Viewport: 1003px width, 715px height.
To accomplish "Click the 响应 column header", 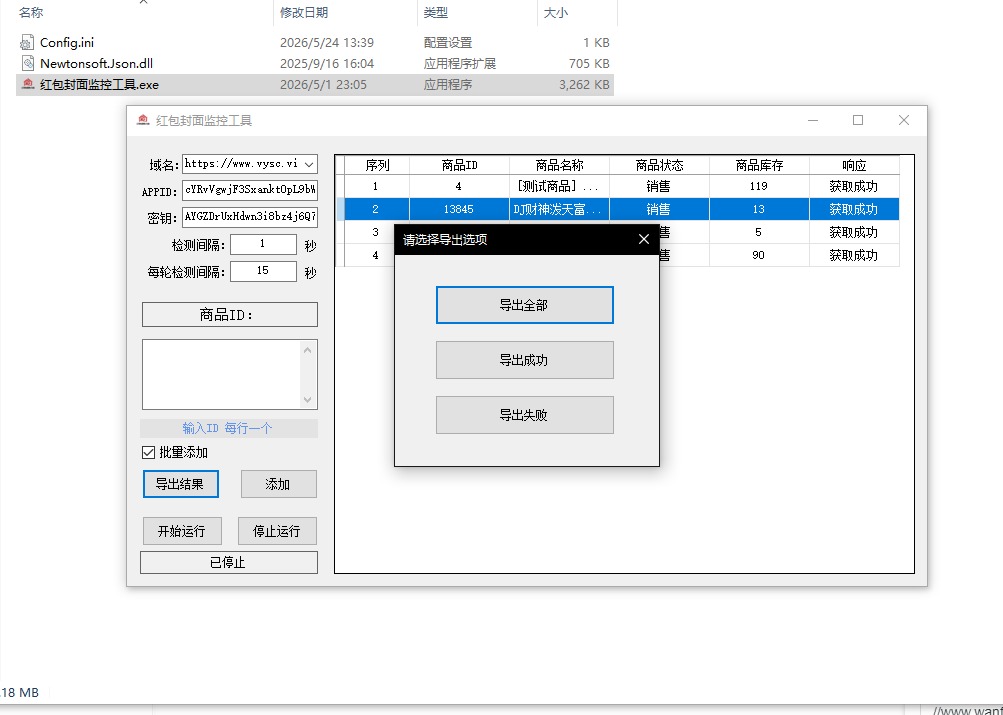I will (854, 165).
